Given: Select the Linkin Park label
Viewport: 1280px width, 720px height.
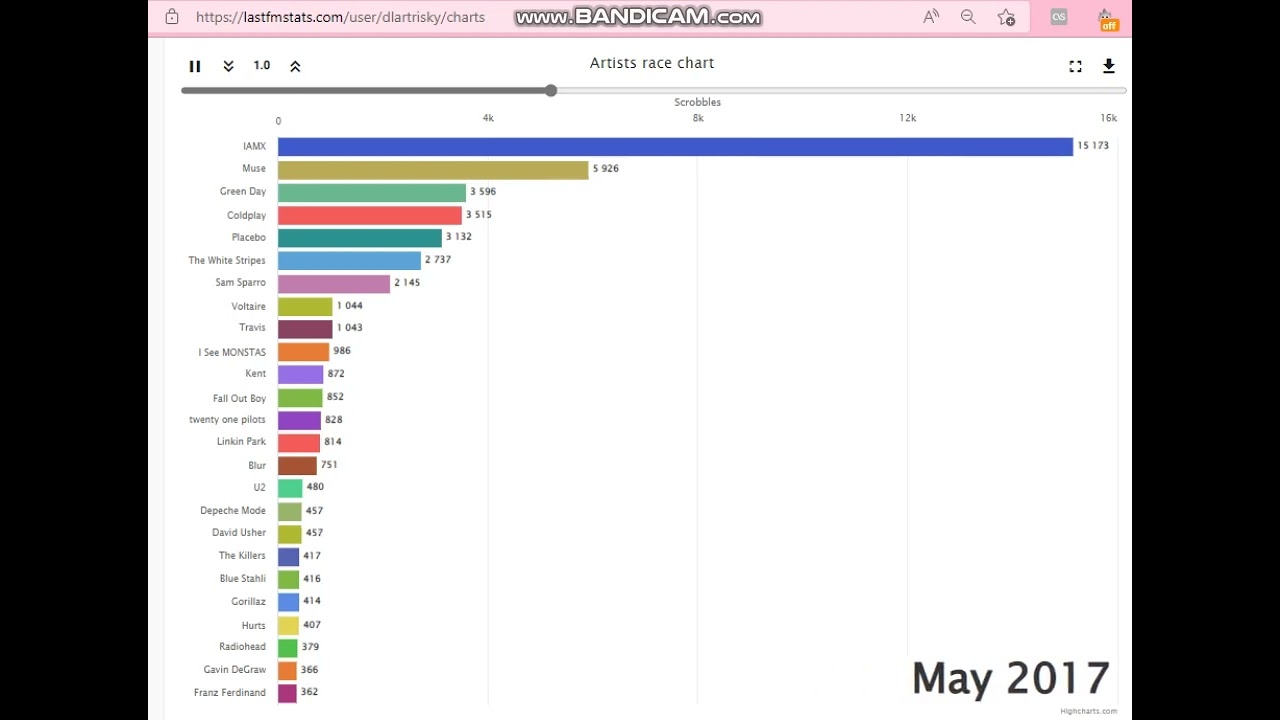Looking at the screenshot, I should click(x=241, y=441).
